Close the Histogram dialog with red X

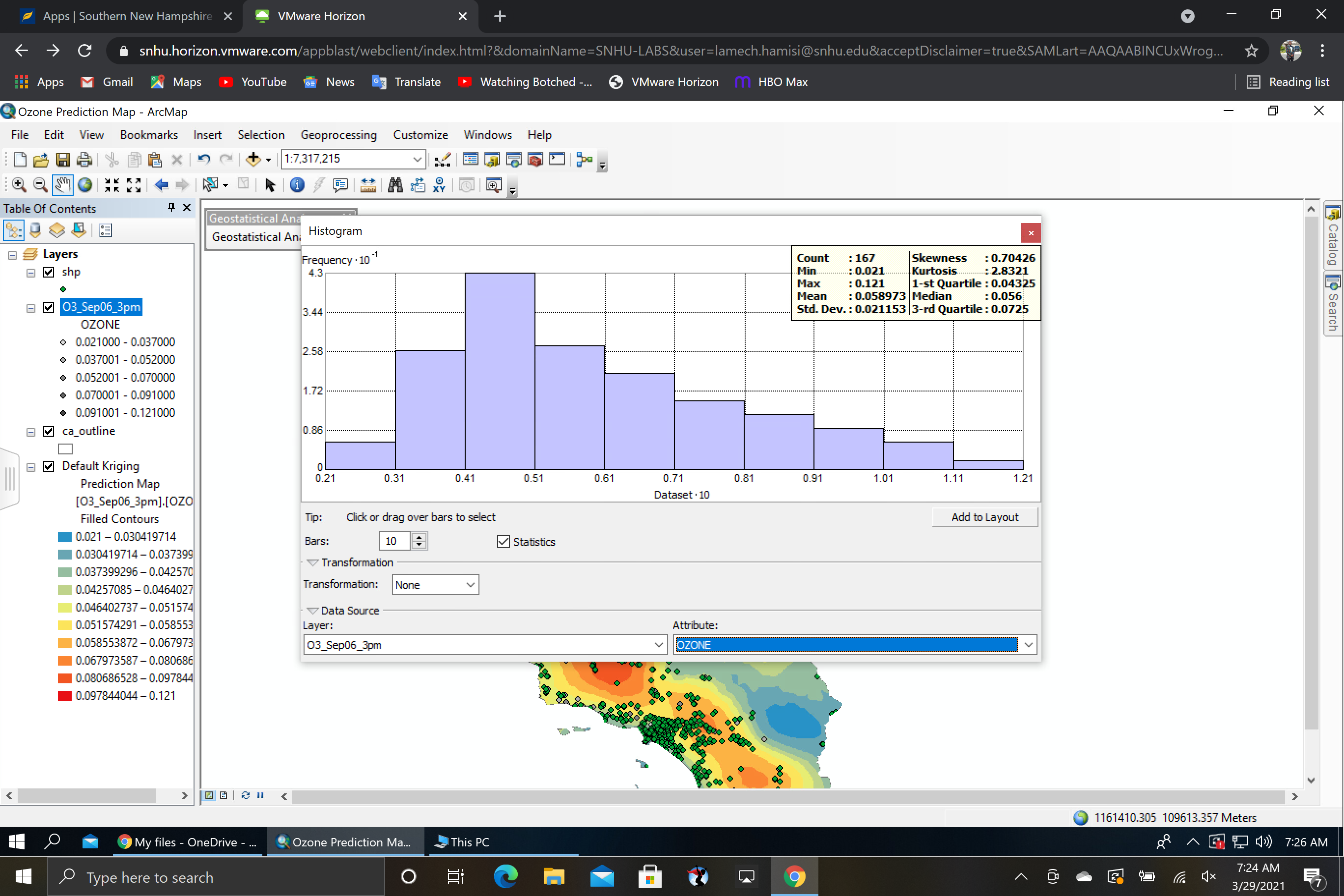(1031, 232)
